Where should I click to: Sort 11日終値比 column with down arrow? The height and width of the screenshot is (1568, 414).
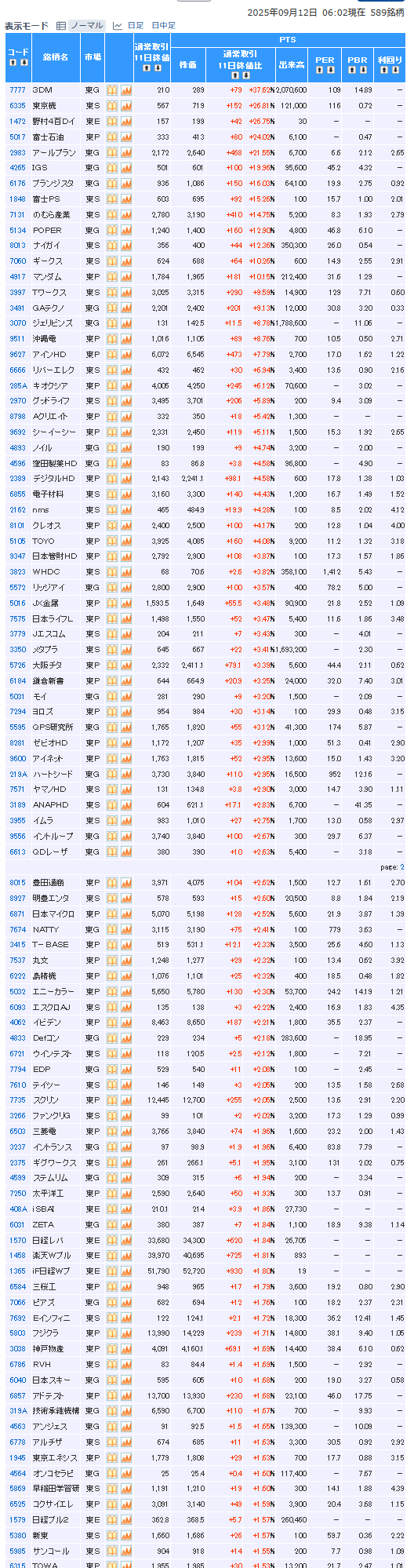click(x=246, y=75)
